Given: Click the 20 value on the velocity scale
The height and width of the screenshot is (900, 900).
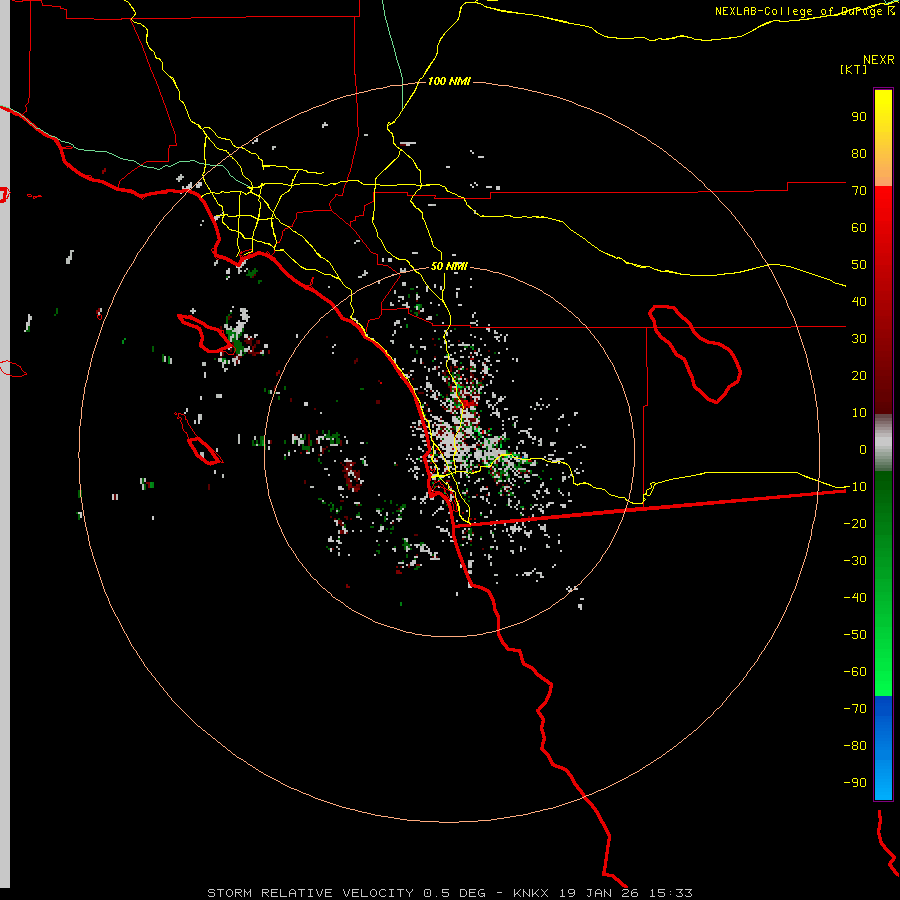Looking at the screenshot, I should [859, 375].
